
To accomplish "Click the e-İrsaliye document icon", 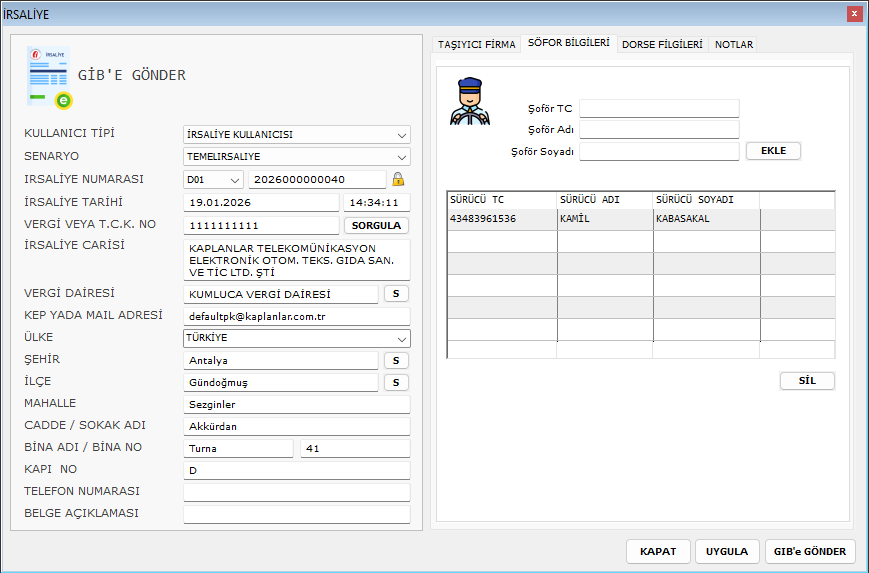I will 49,76.
